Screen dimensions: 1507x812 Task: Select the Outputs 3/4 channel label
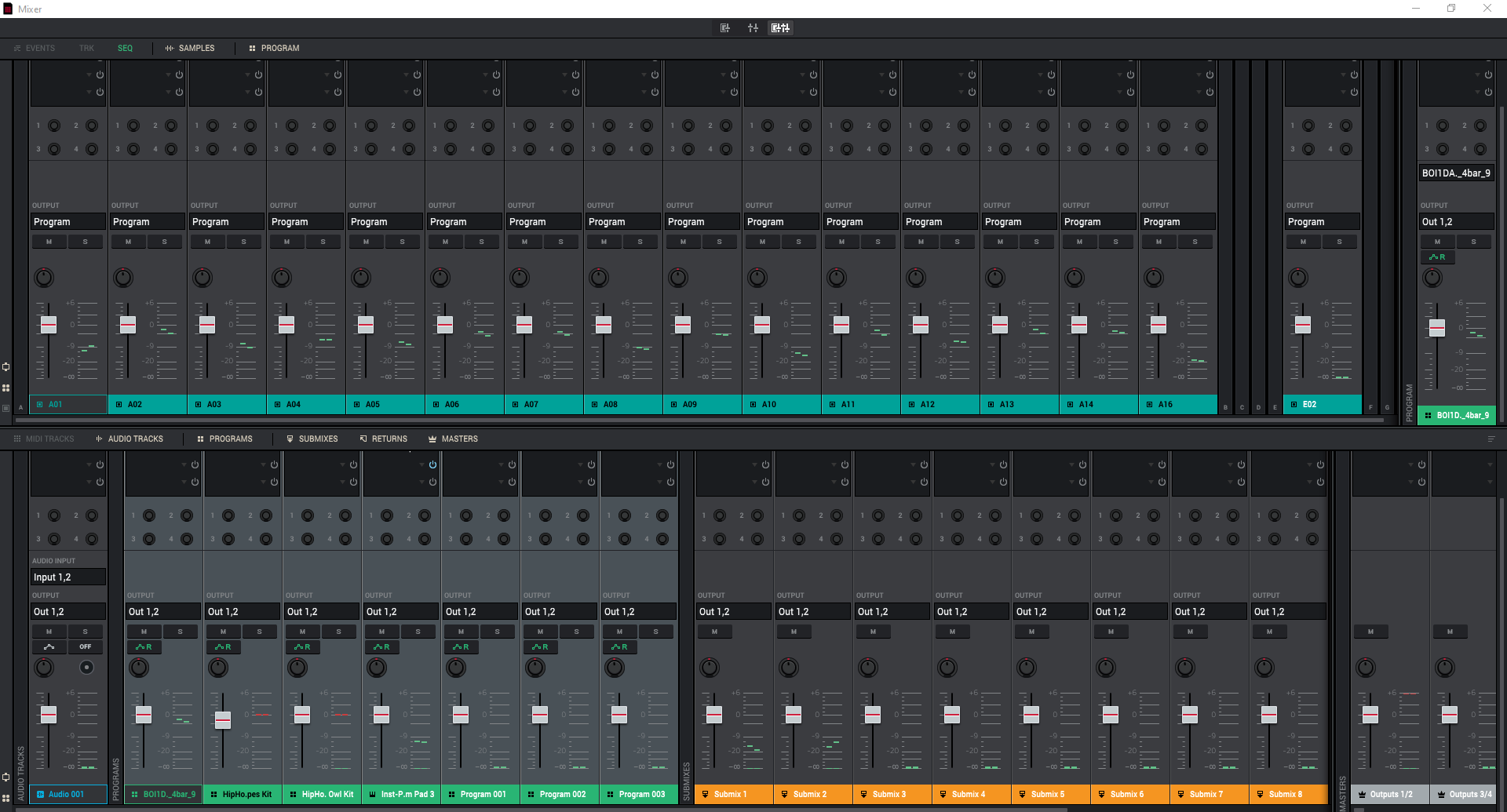tap(1463, 794)
